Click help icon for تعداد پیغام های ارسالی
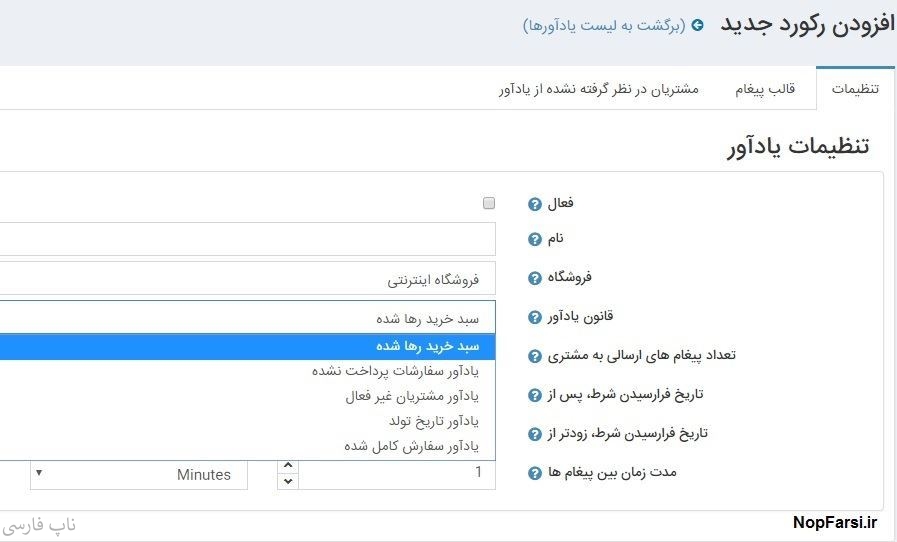 click(534, 356)
